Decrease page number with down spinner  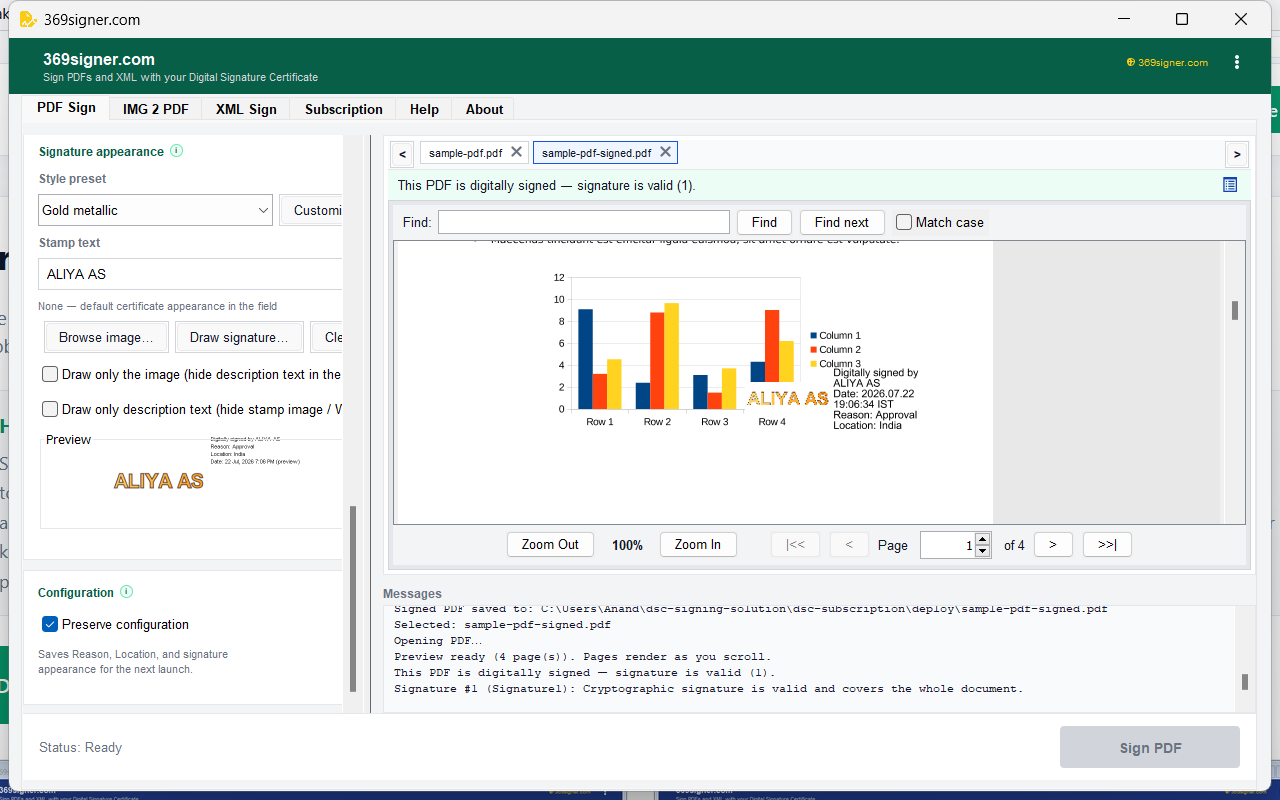pos(982,551)
